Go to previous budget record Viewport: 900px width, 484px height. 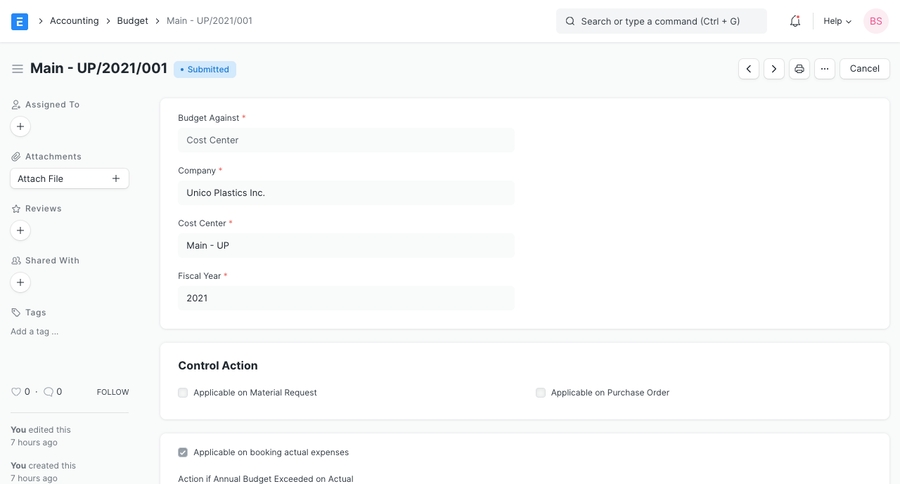(x=749, y=69)
